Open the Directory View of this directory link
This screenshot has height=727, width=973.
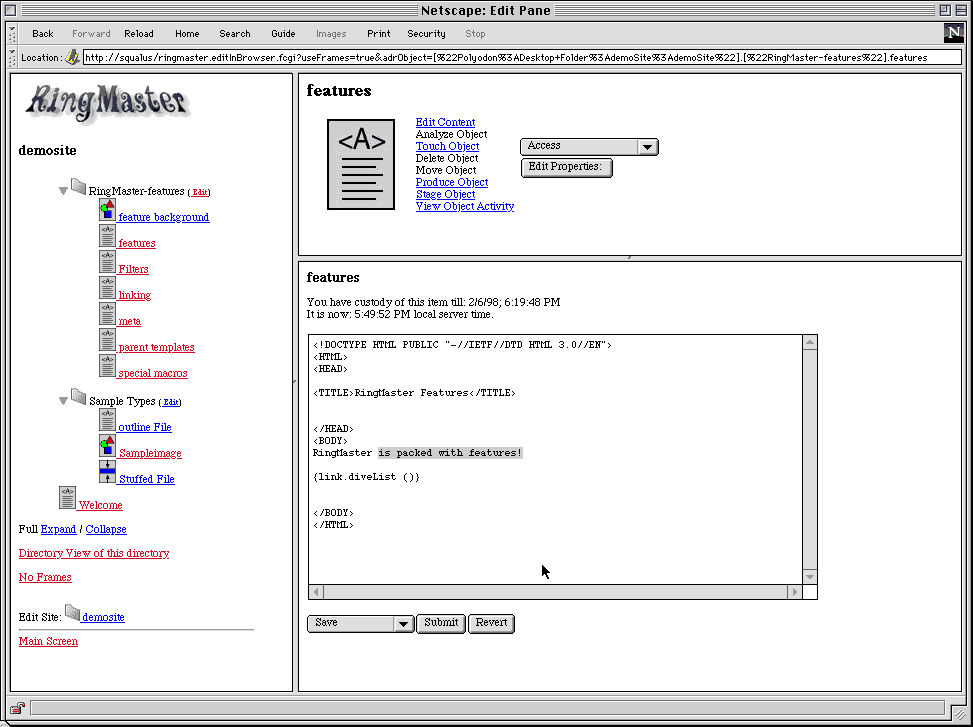pyautogui.click(x=94, y=553)
